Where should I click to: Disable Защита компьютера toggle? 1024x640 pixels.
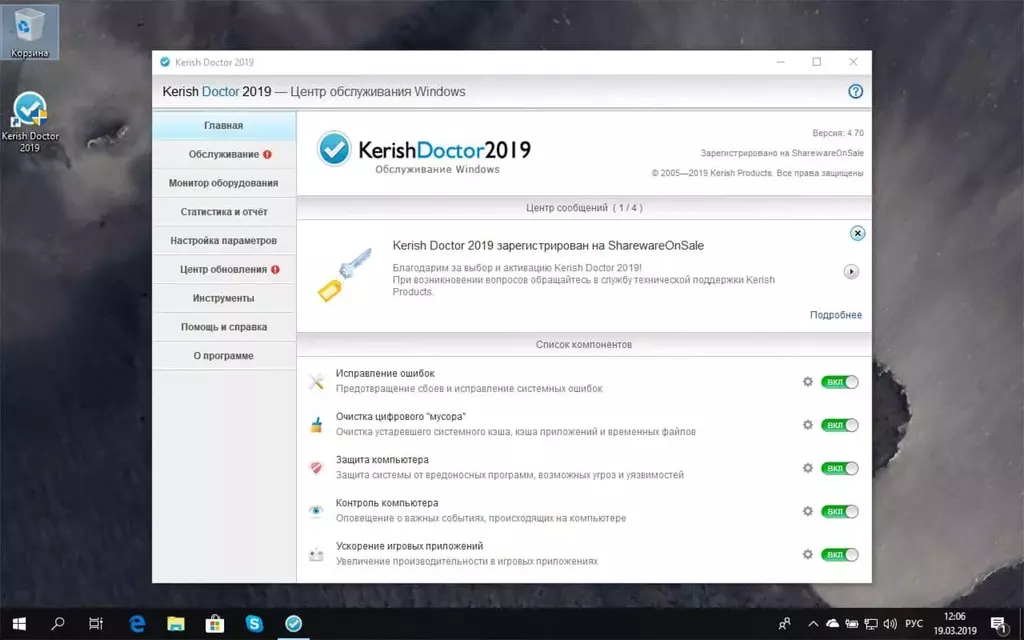pos(839,468)
